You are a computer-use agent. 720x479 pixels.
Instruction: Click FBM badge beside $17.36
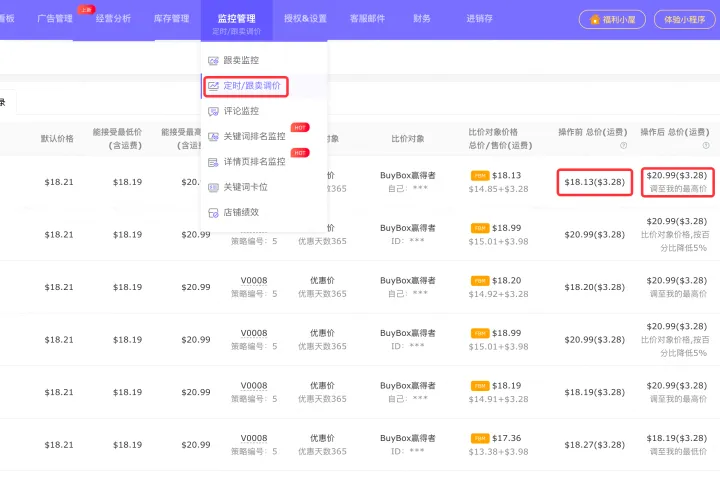(x=480, y=439)
